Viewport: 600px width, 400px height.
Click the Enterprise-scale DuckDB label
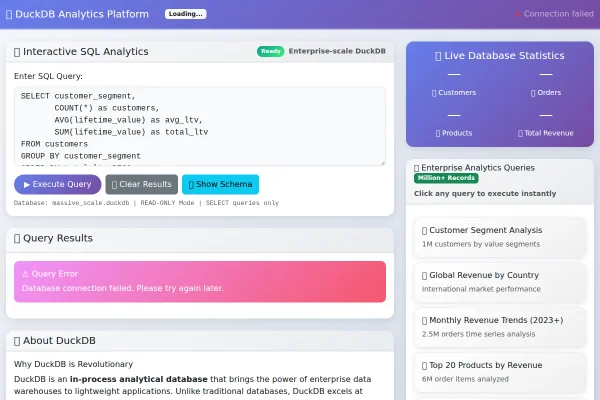tap(337, 51)
